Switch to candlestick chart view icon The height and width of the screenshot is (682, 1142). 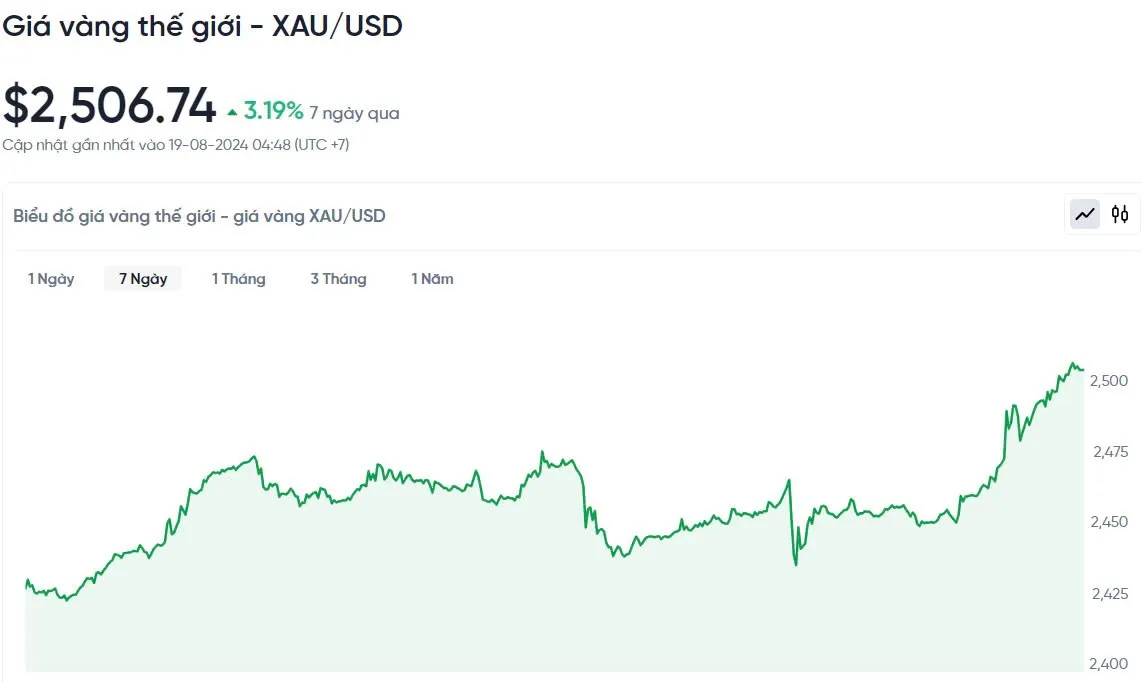(x=1119, y=214)
